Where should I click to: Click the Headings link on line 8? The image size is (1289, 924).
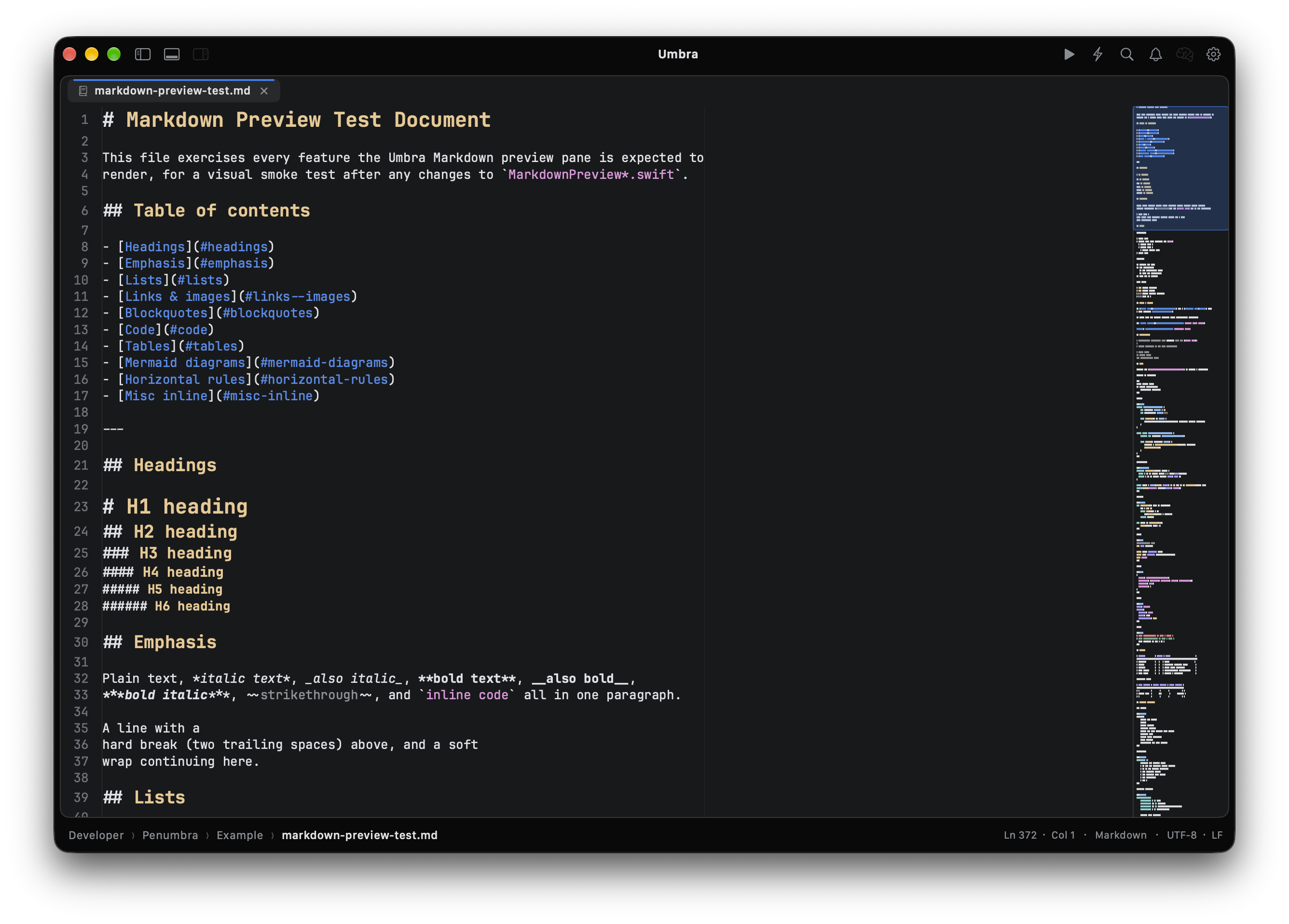click(154, 246)
